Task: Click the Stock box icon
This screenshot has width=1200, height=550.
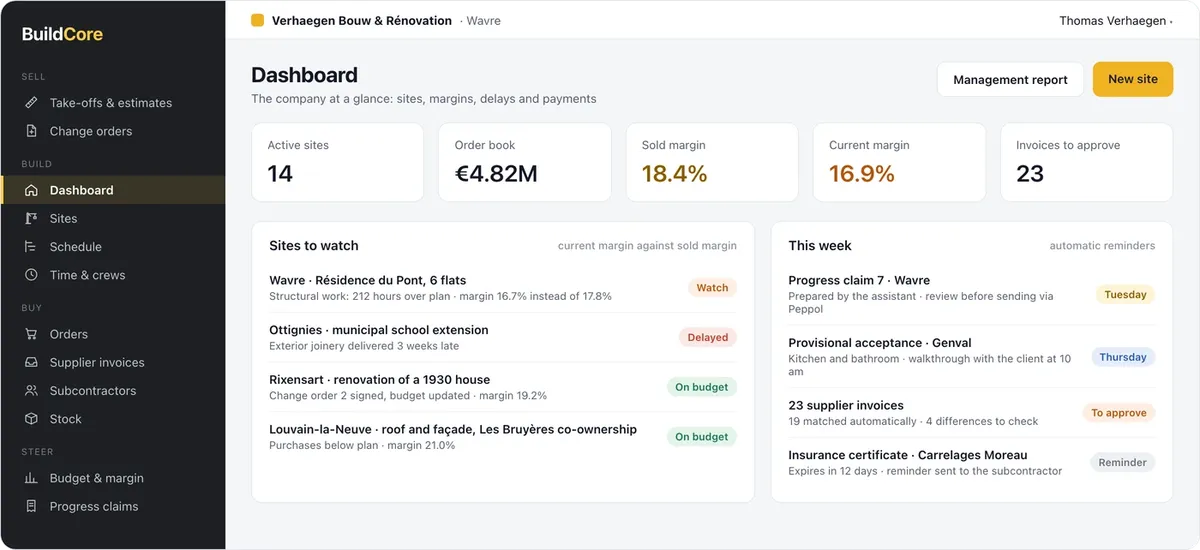Action: point(31,419)
